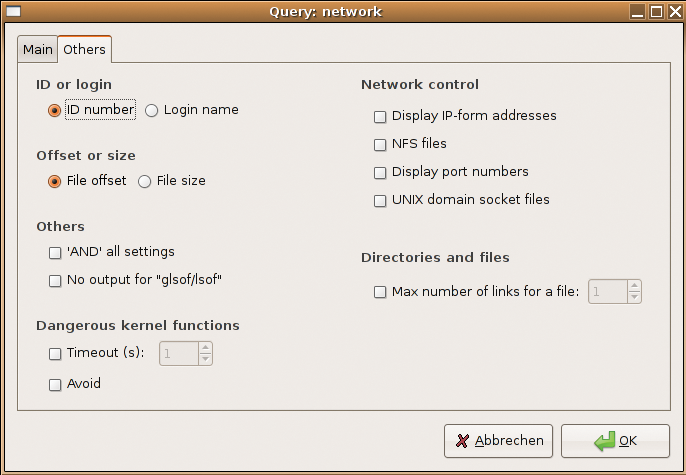Increase the Timeout spinner value
The image size is (686, 475).
205,348
